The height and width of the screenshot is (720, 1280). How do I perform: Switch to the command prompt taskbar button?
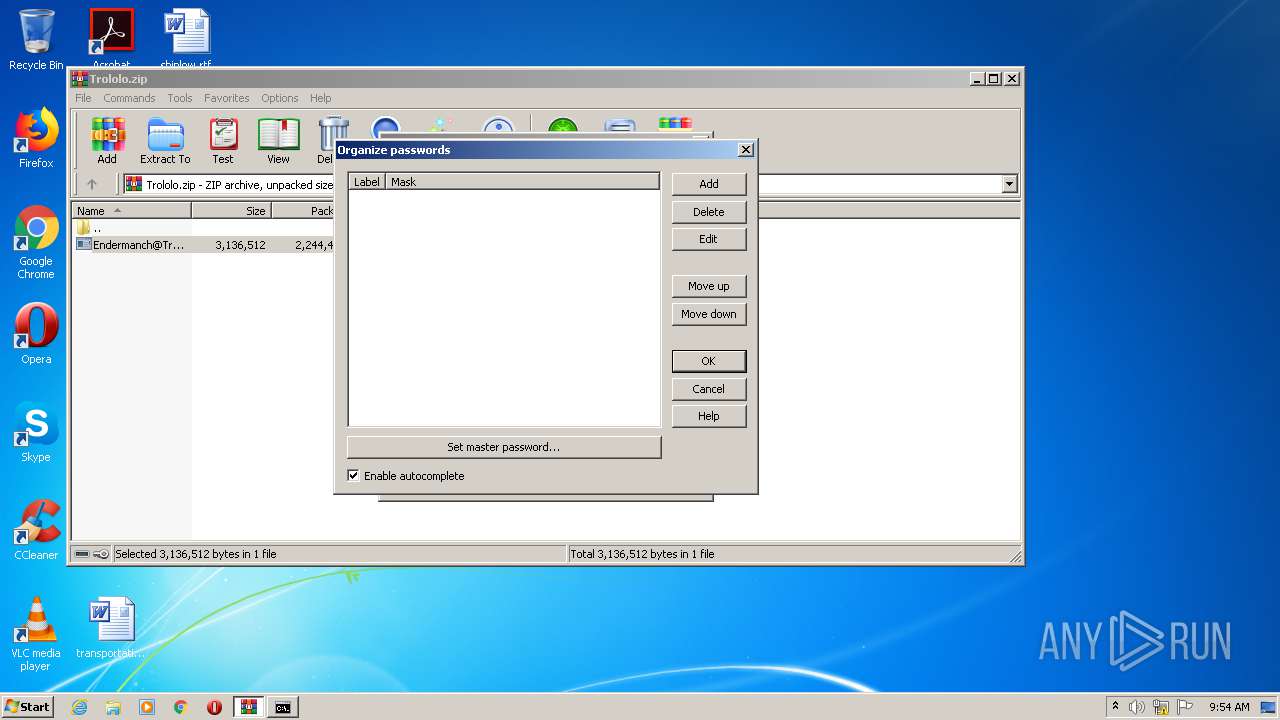(x=283, y=707)
